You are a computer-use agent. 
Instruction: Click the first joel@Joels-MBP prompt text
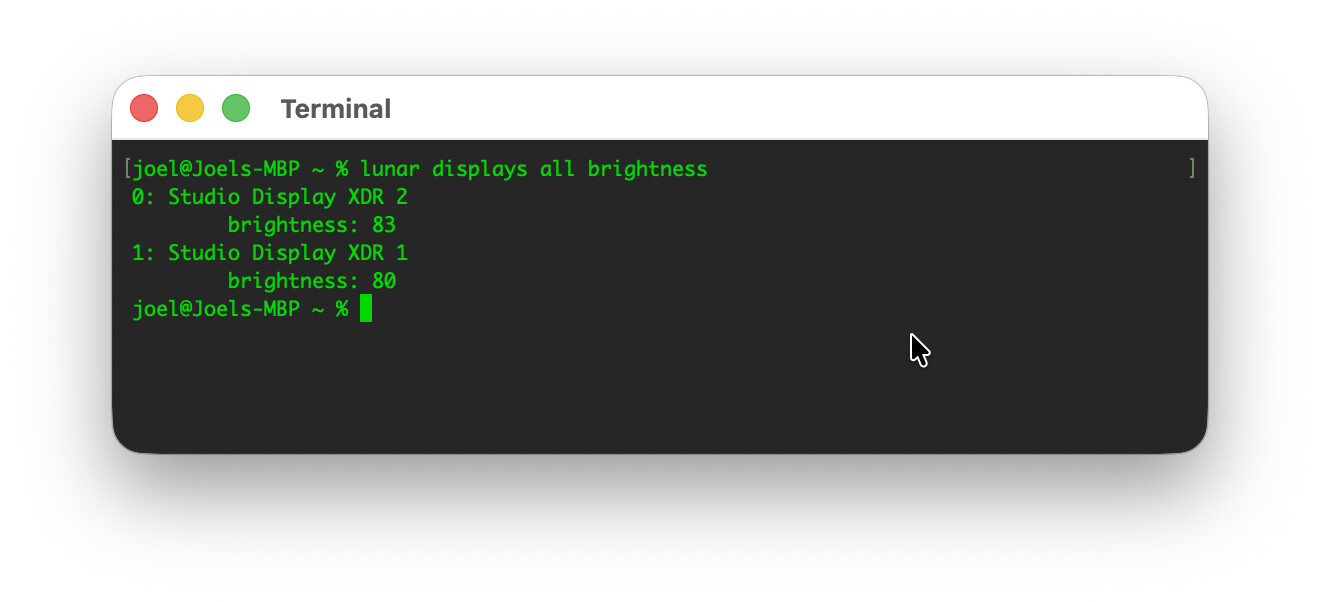216,169
